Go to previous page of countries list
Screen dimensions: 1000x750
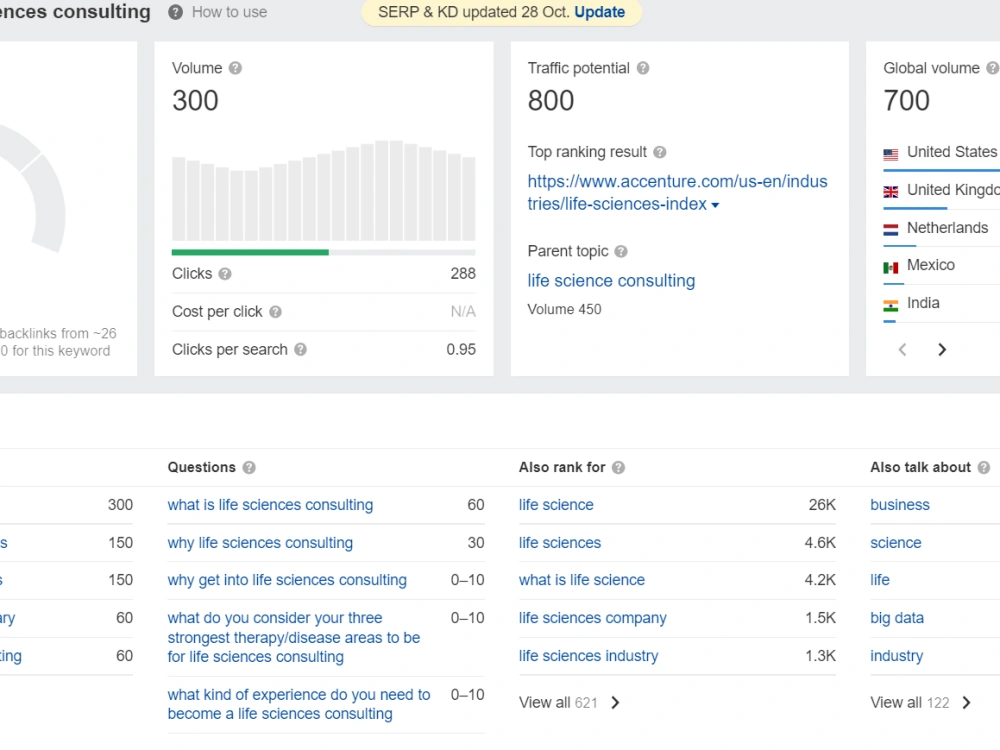(x=902, y=349)
